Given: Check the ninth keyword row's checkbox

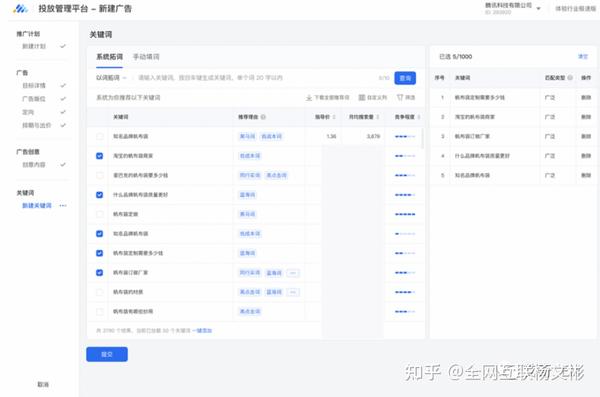Looking at the screenshot, I should click(99, 292).
